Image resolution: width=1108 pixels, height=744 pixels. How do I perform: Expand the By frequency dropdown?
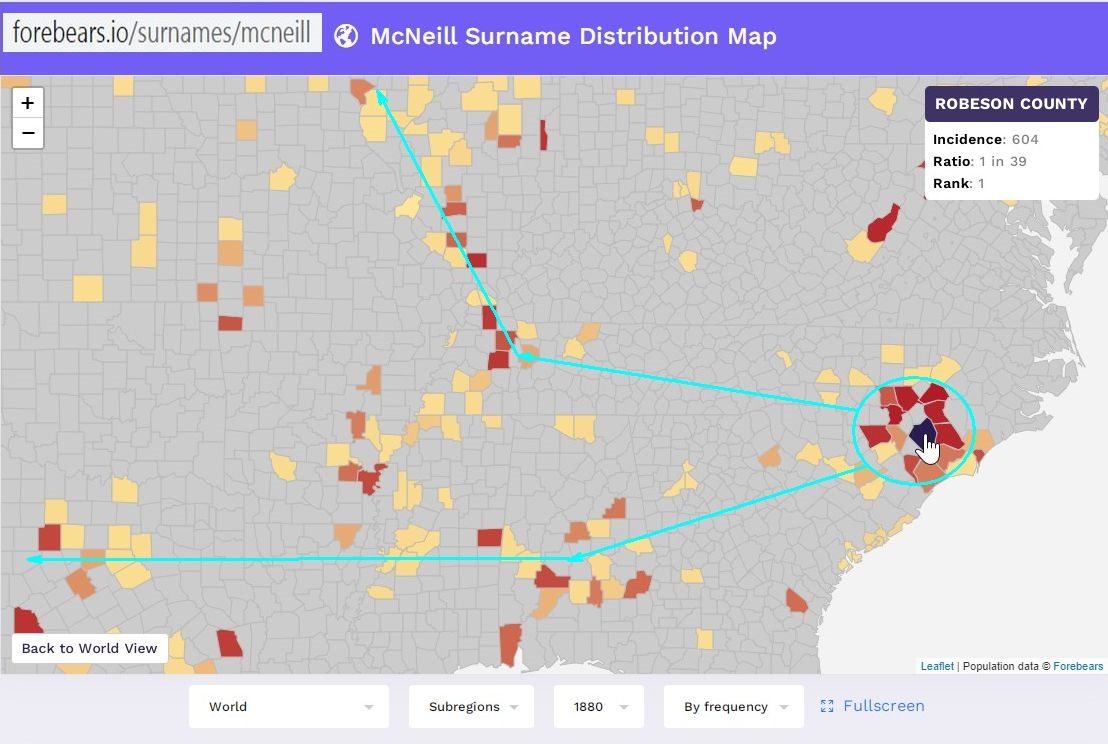click(x=733, y=707)
